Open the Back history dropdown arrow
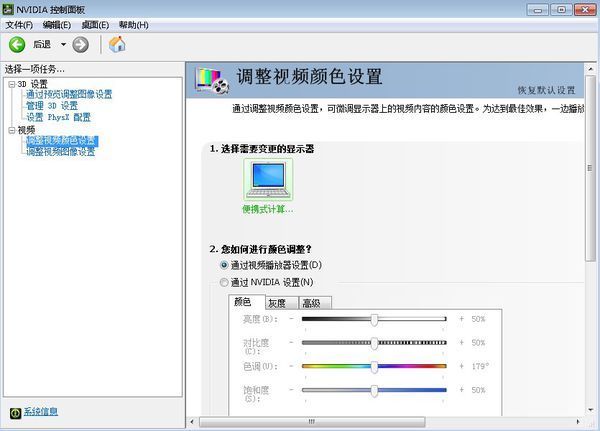The width and height of the screenshot is (600, 431). (64, 45)
